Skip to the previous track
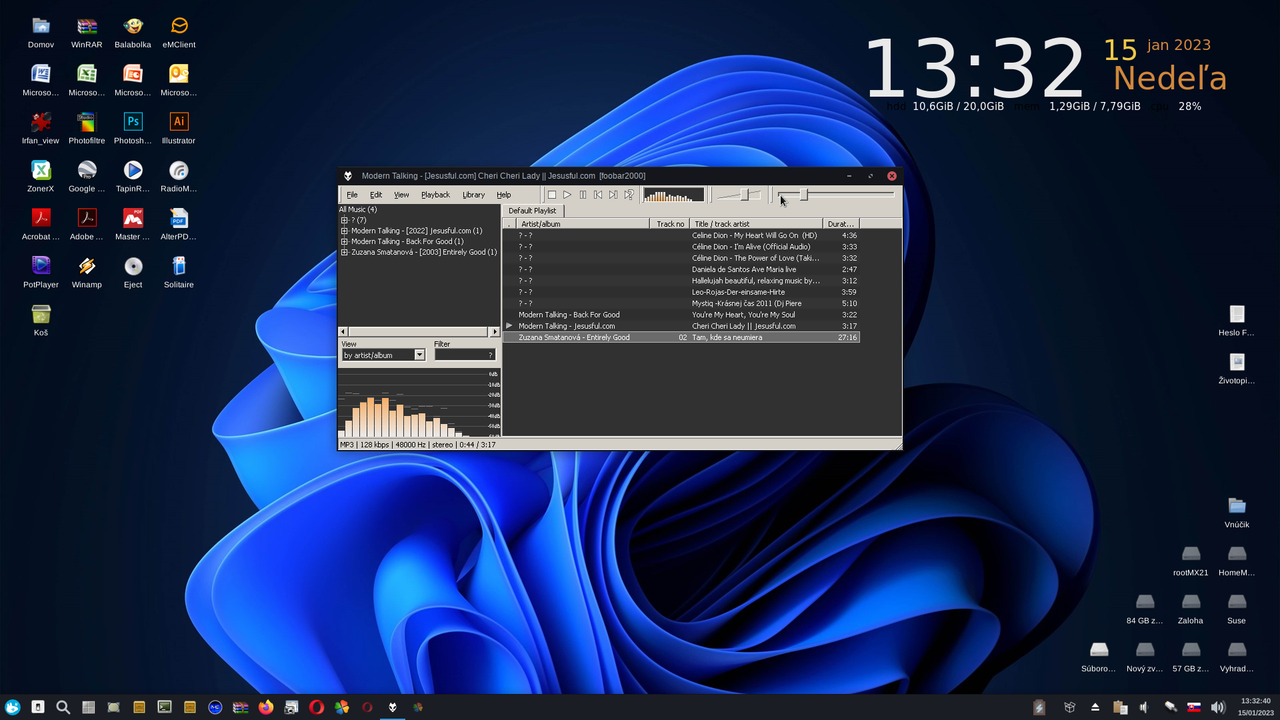The image size is (1280, 720). click(598, 195)
